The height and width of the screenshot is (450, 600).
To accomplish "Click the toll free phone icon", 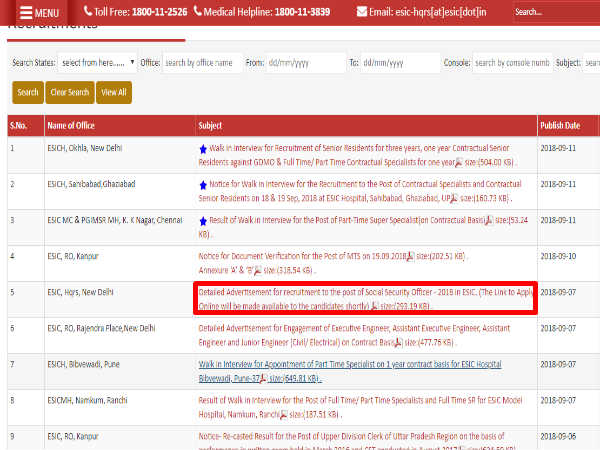I will coord(88,11).
